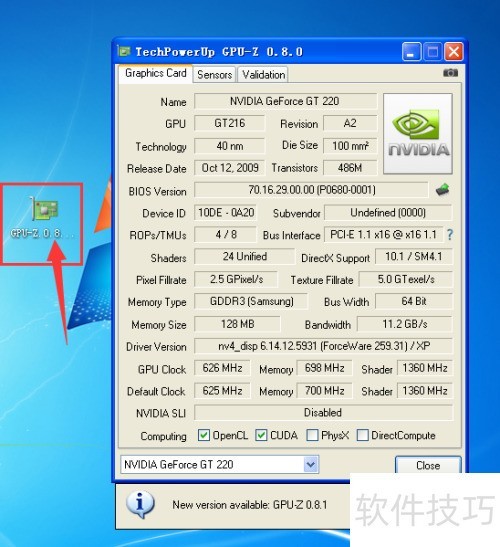Click the Texture Fillrate value 5.0 GTexel/s
500x547 pixels.
(x=406, y=279)
